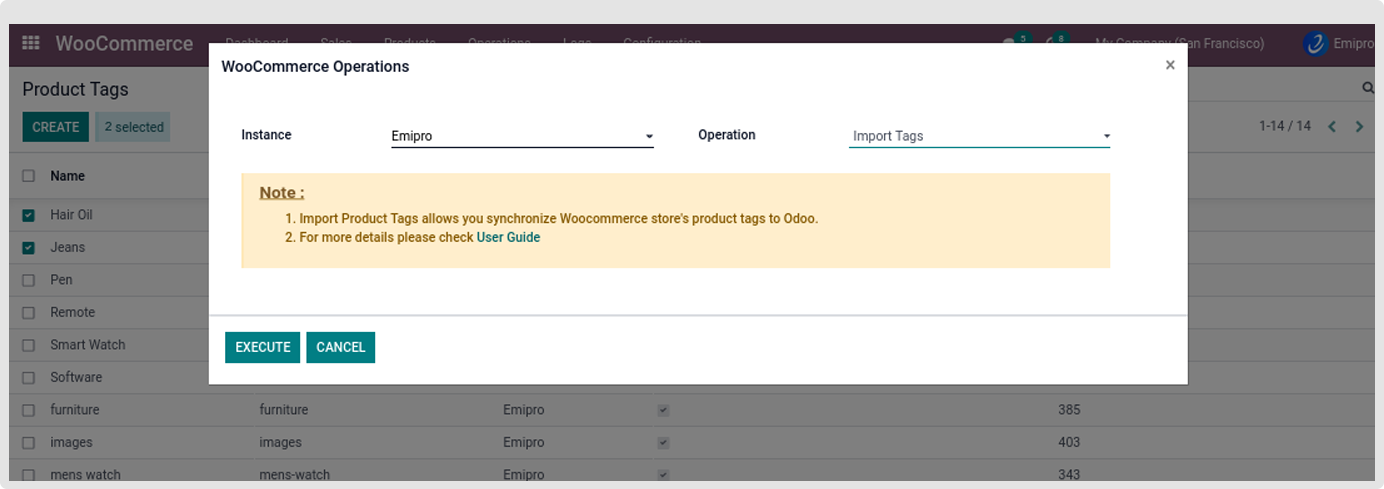Close the WooCommerce Operations dialog

(x=1170, y=65)
